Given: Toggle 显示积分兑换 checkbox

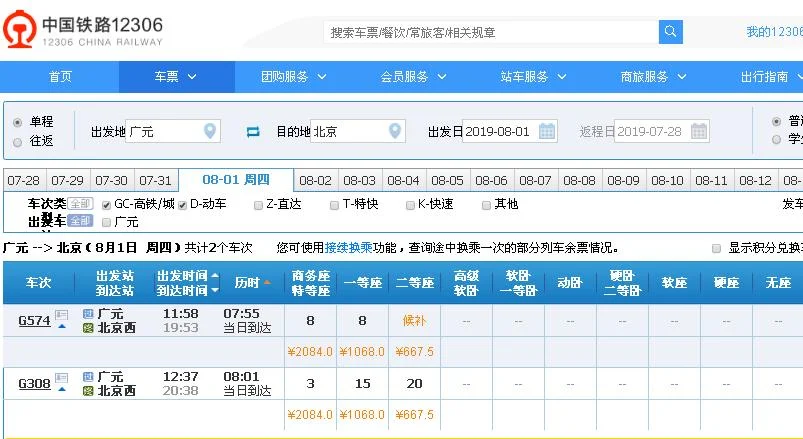Looking at the screenshot, I should pyautogui.click(x=716, y=248).
